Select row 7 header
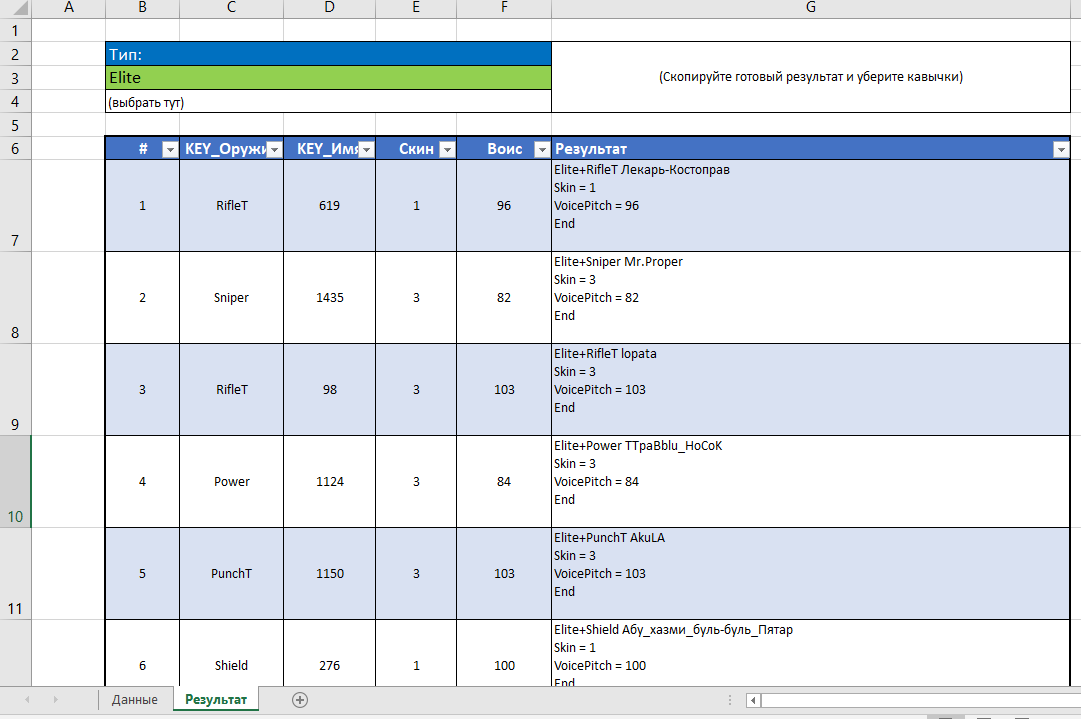Viewport: 1081px width, 719px height. [15, 205]
